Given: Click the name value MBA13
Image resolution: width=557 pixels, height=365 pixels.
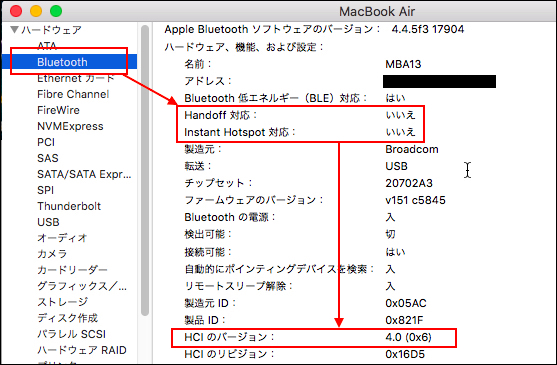Looking at the screenshot, I should click(x=403, y=64).
